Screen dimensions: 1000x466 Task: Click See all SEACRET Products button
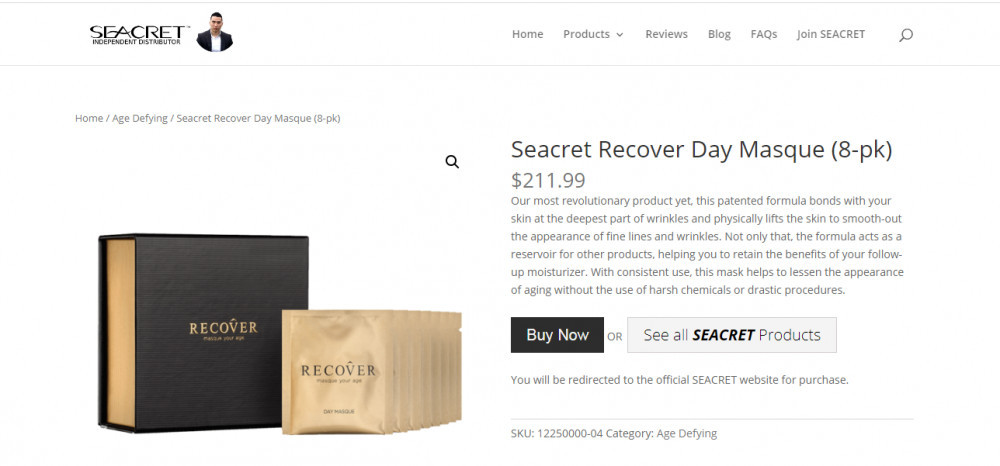tap(732, 335)
